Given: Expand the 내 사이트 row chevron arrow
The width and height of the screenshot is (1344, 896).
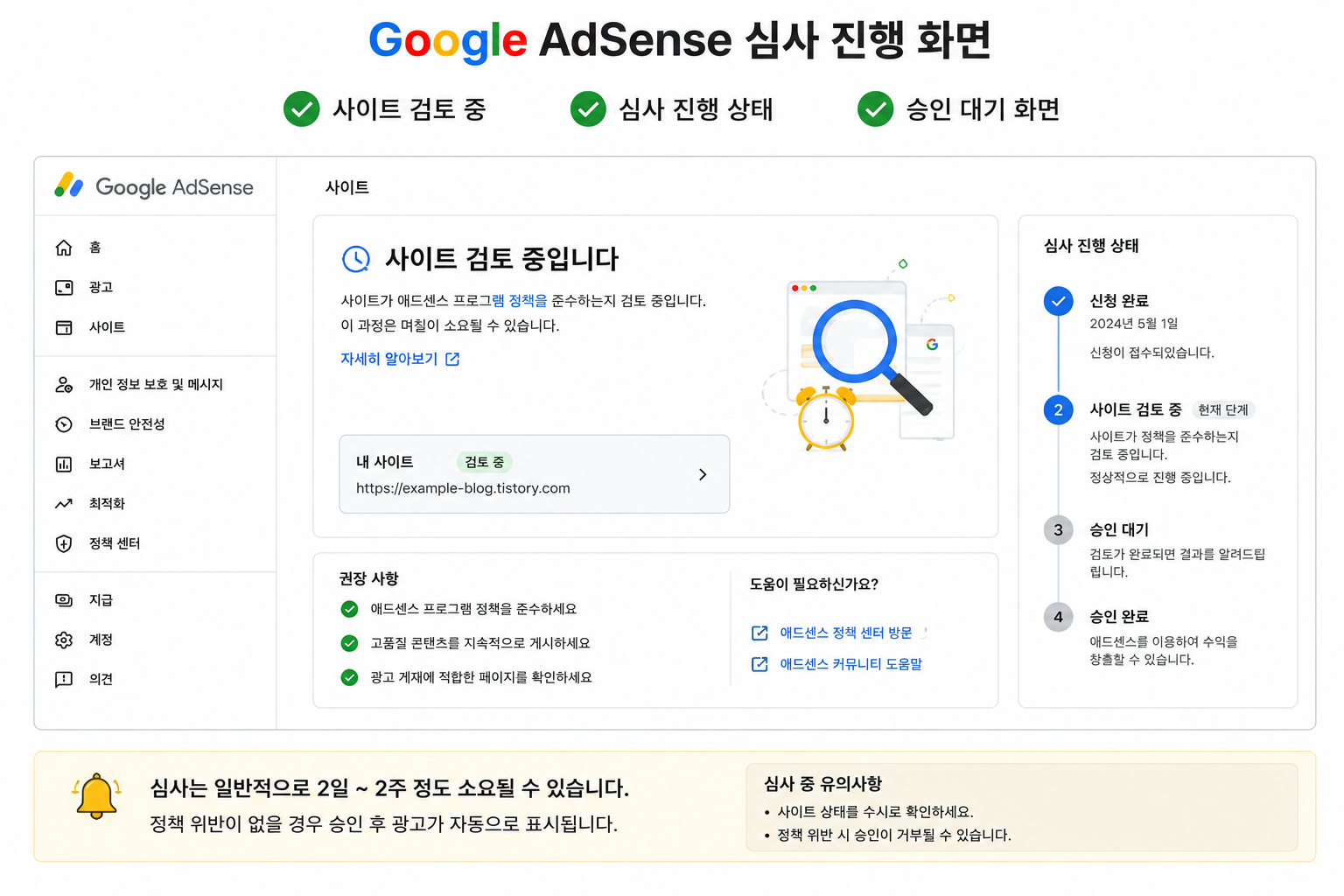Looking at the screenshot, I should 703,474.
